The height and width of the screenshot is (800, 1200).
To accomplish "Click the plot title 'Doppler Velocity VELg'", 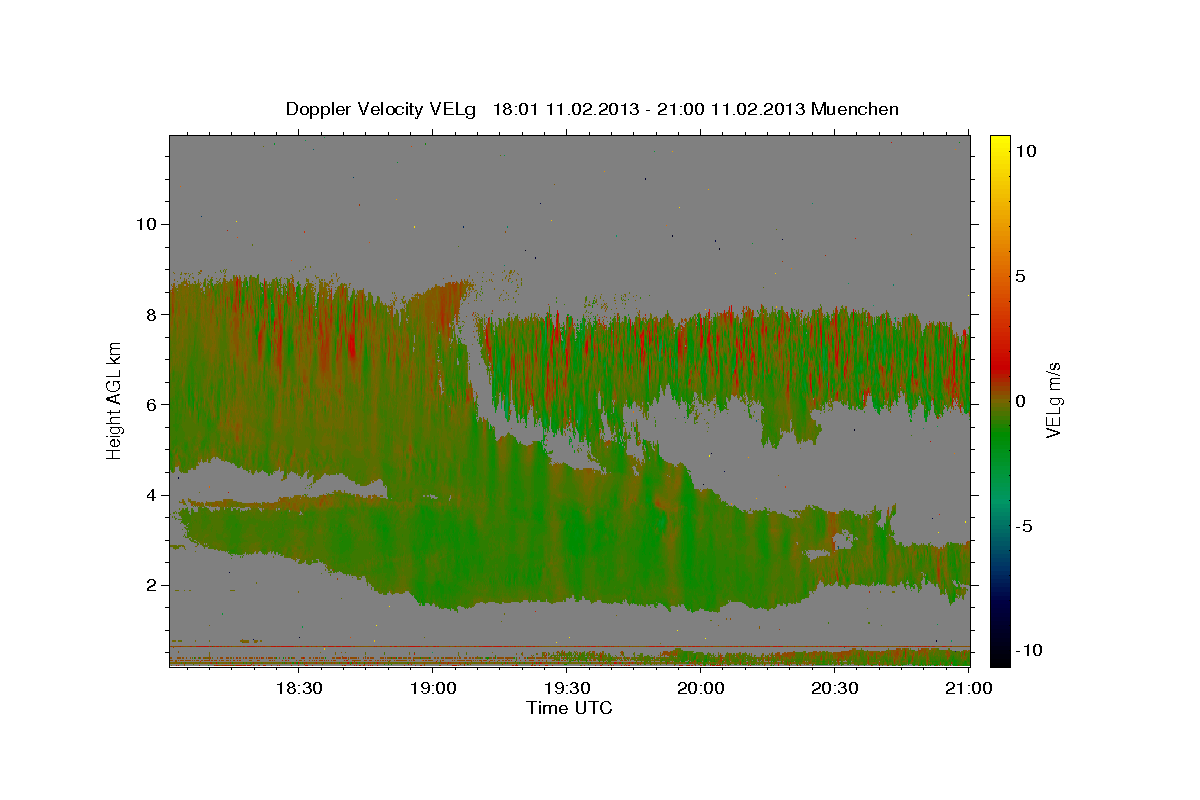I will point(381,109).
